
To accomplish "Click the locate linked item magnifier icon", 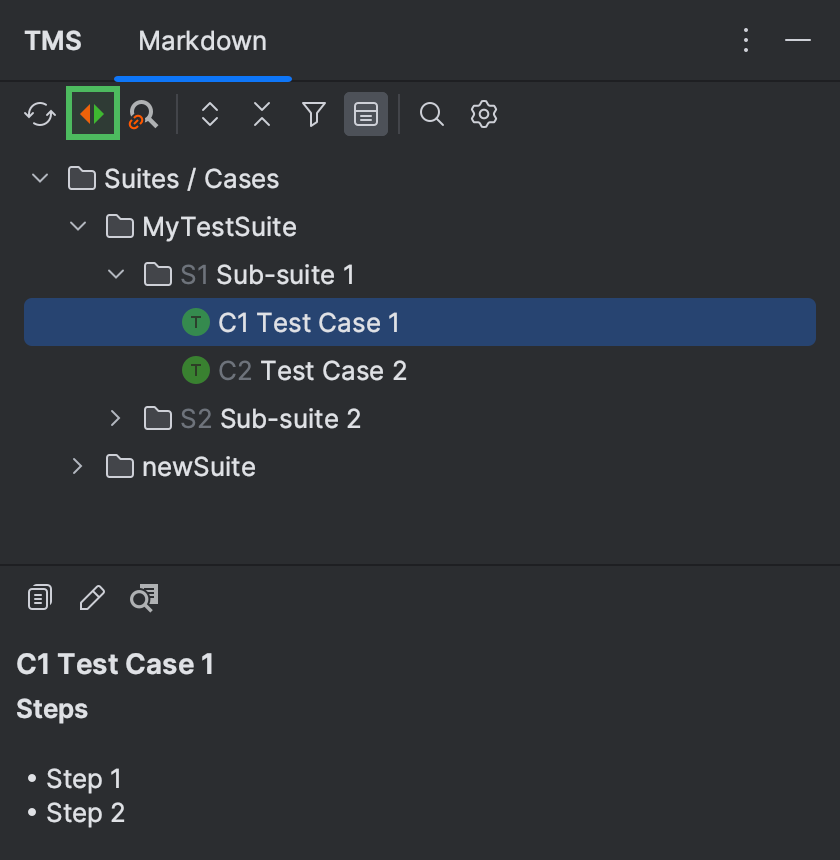I will (x=143, y=116).
